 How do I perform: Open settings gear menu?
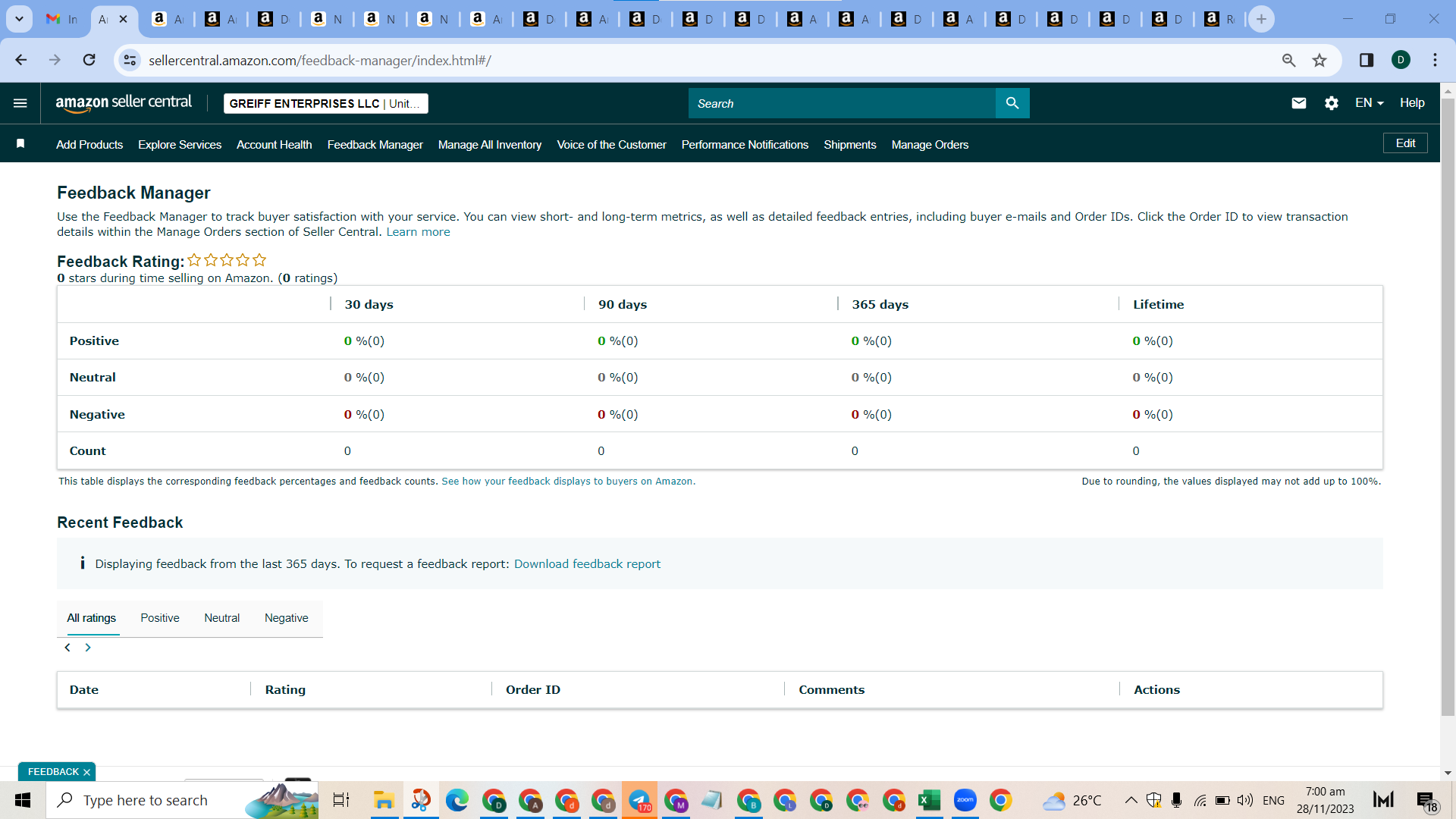click(x=1332, y=103)
